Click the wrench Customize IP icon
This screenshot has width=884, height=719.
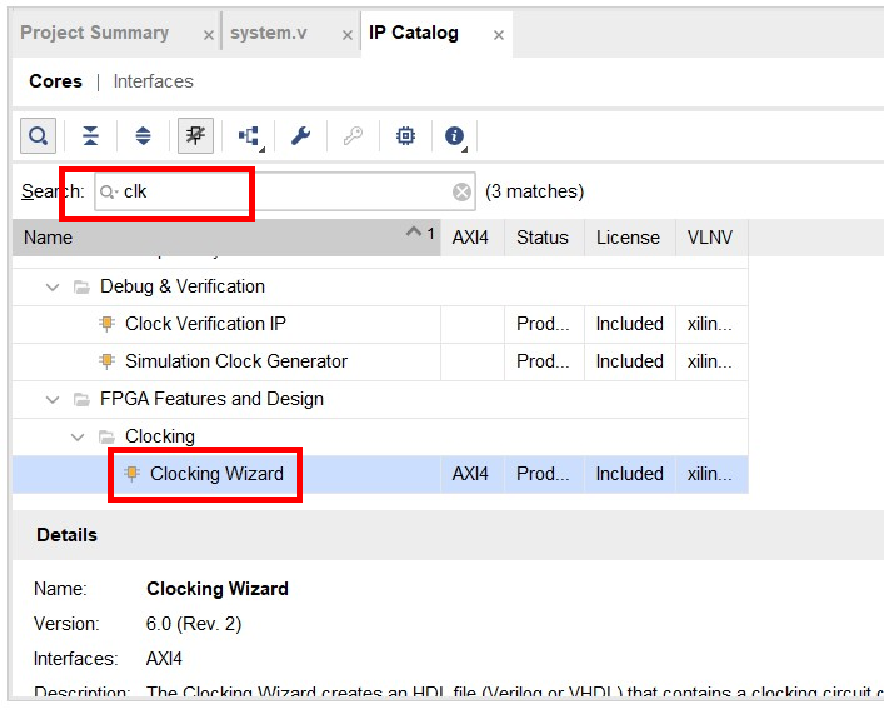(300, 136)
